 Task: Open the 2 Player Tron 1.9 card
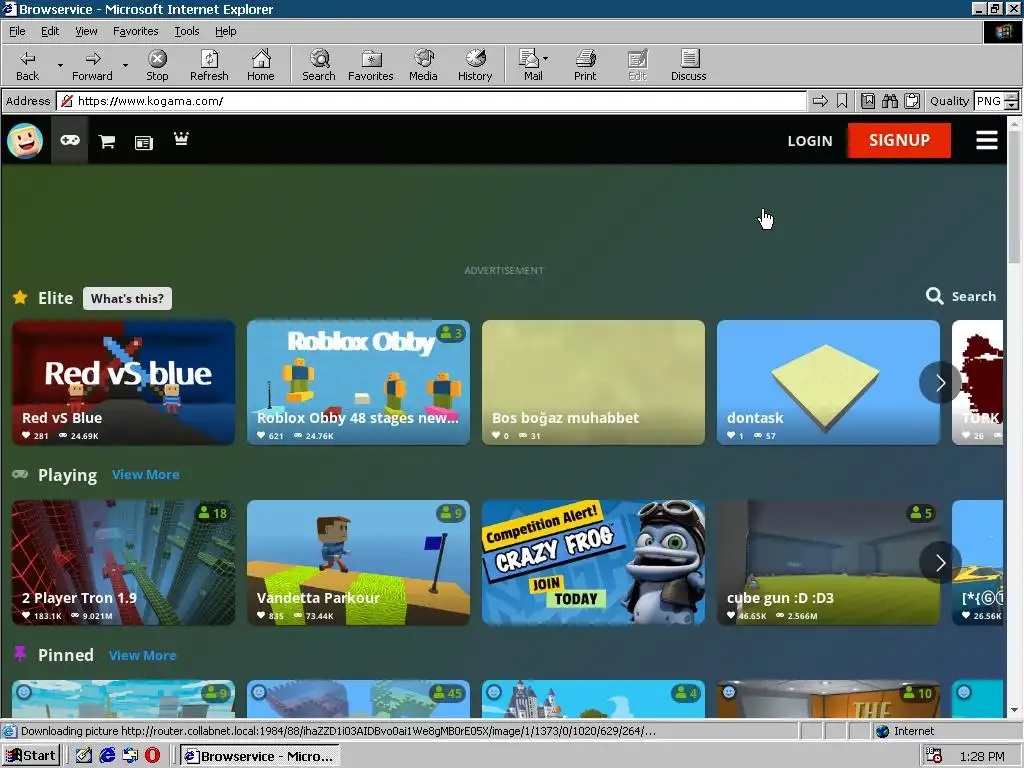[x=123, y=563]
